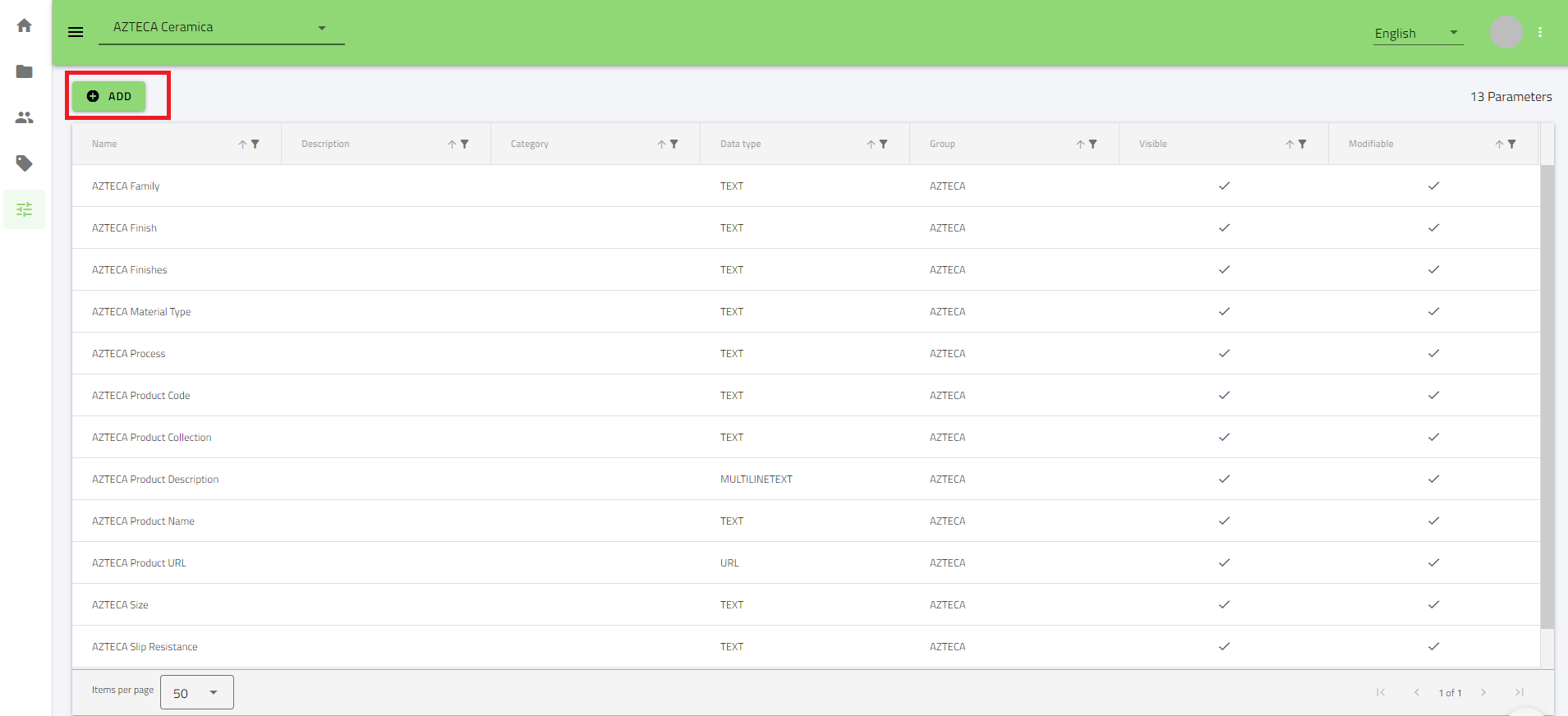Click the URL data type cell
This screenshot has height=716, width=1568.
tap(729, 563)
